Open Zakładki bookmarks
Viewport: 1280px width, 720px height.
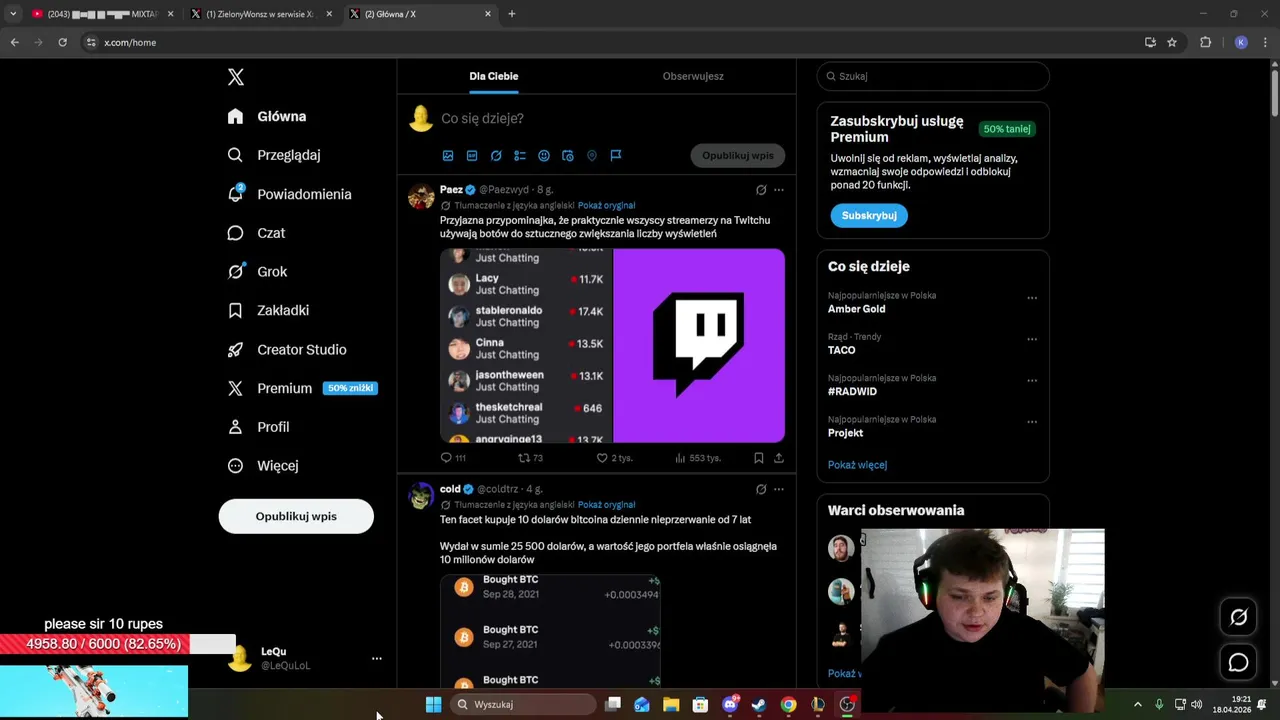tap(268, 311)
